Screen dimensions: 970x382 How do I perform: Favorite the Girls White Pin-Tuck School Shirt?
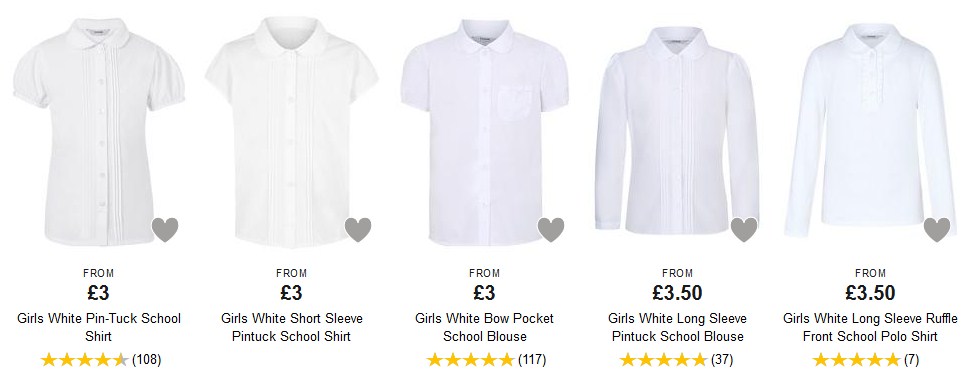pyautogui.click(x=165, y=230)
